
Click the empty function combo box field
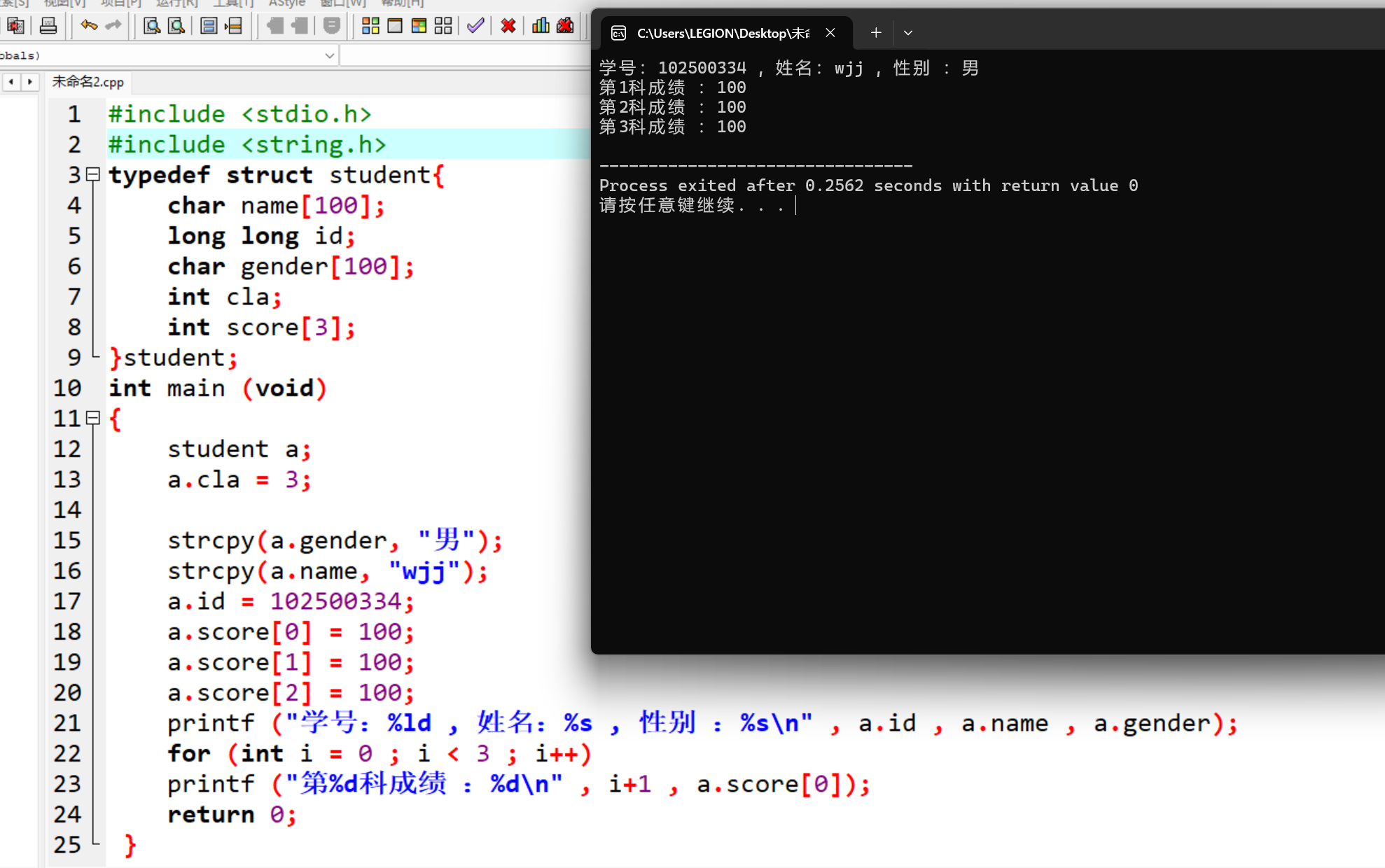tap(464, 55)
